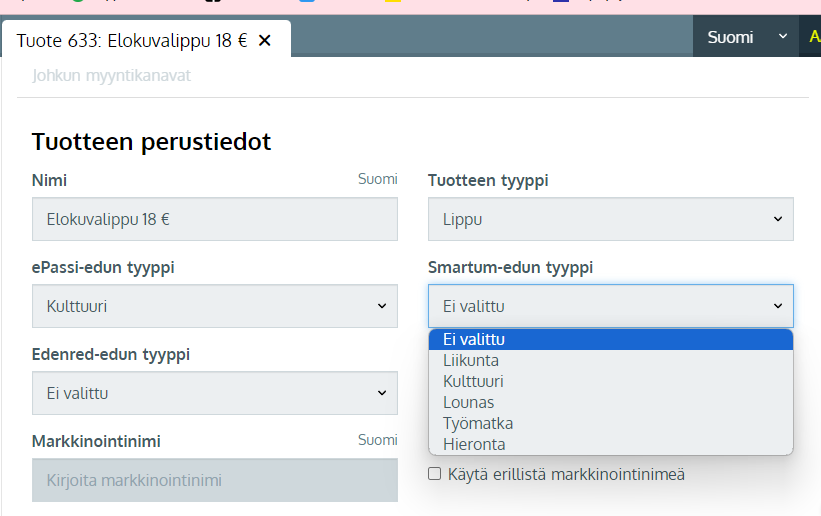
Task: Collapse the Smartum-edun tyyppi dropdown
Action: (x=610, y=306)
